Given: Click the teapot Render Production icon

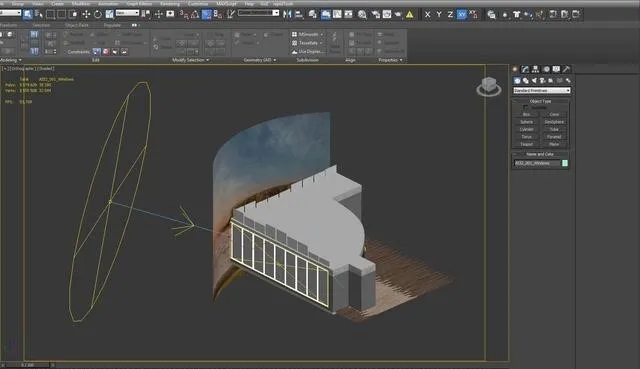Looking at the screenshot, I should [398, 14].
